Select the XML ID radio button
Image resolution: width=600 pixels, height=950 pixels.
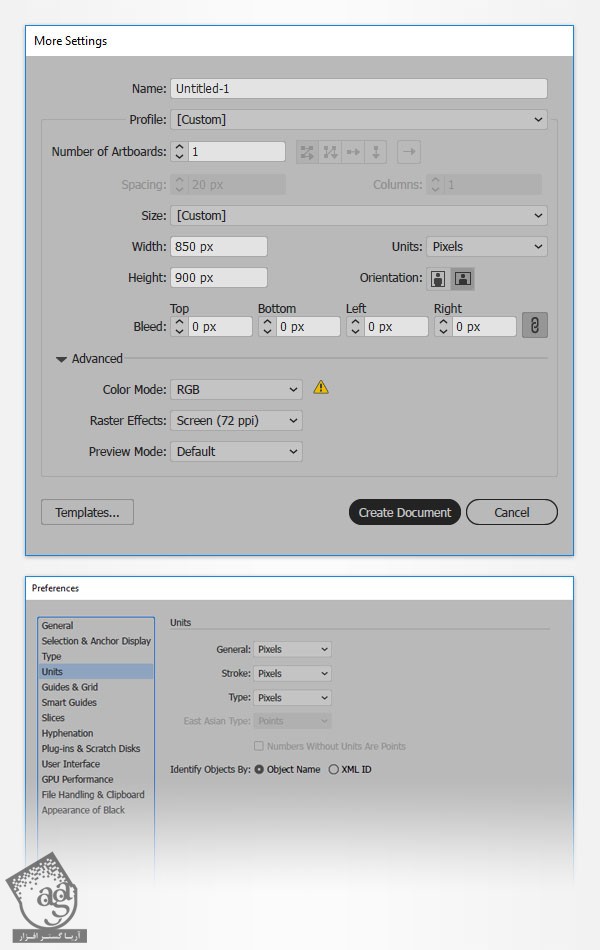[333, 770]
